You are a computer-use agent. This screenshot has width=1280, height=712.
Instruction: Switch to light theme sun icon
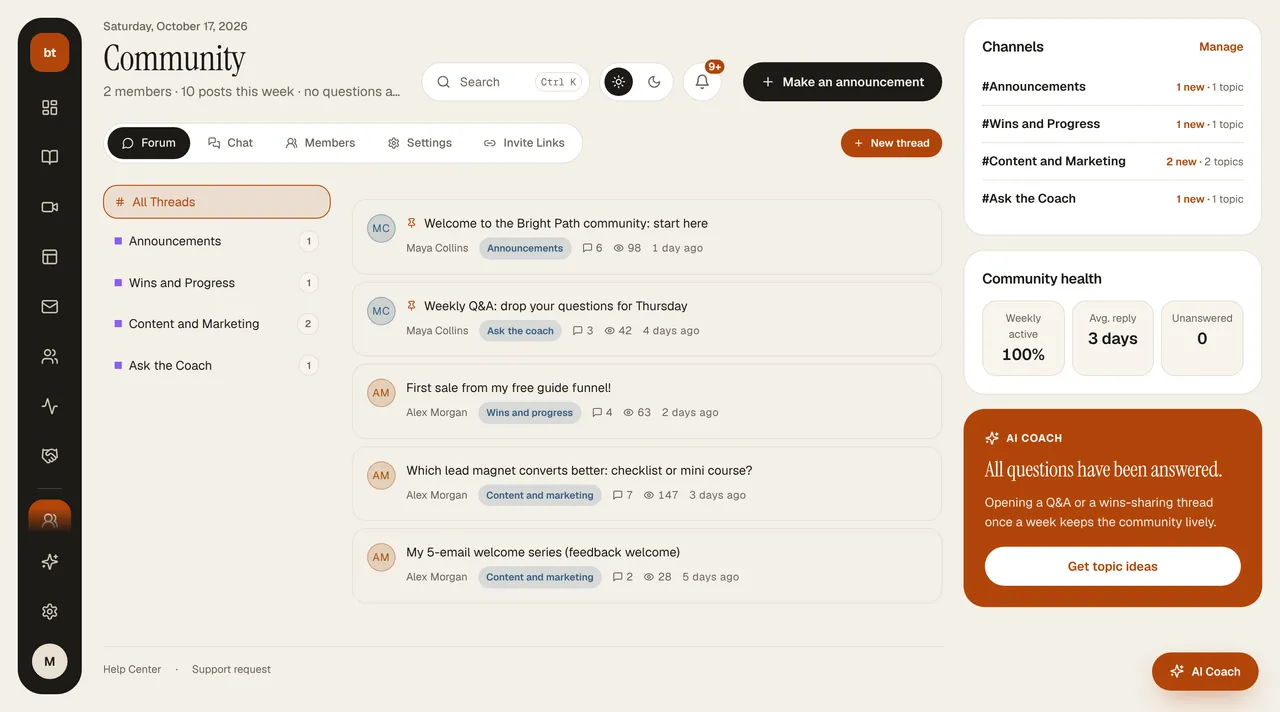tap(618, 82)
